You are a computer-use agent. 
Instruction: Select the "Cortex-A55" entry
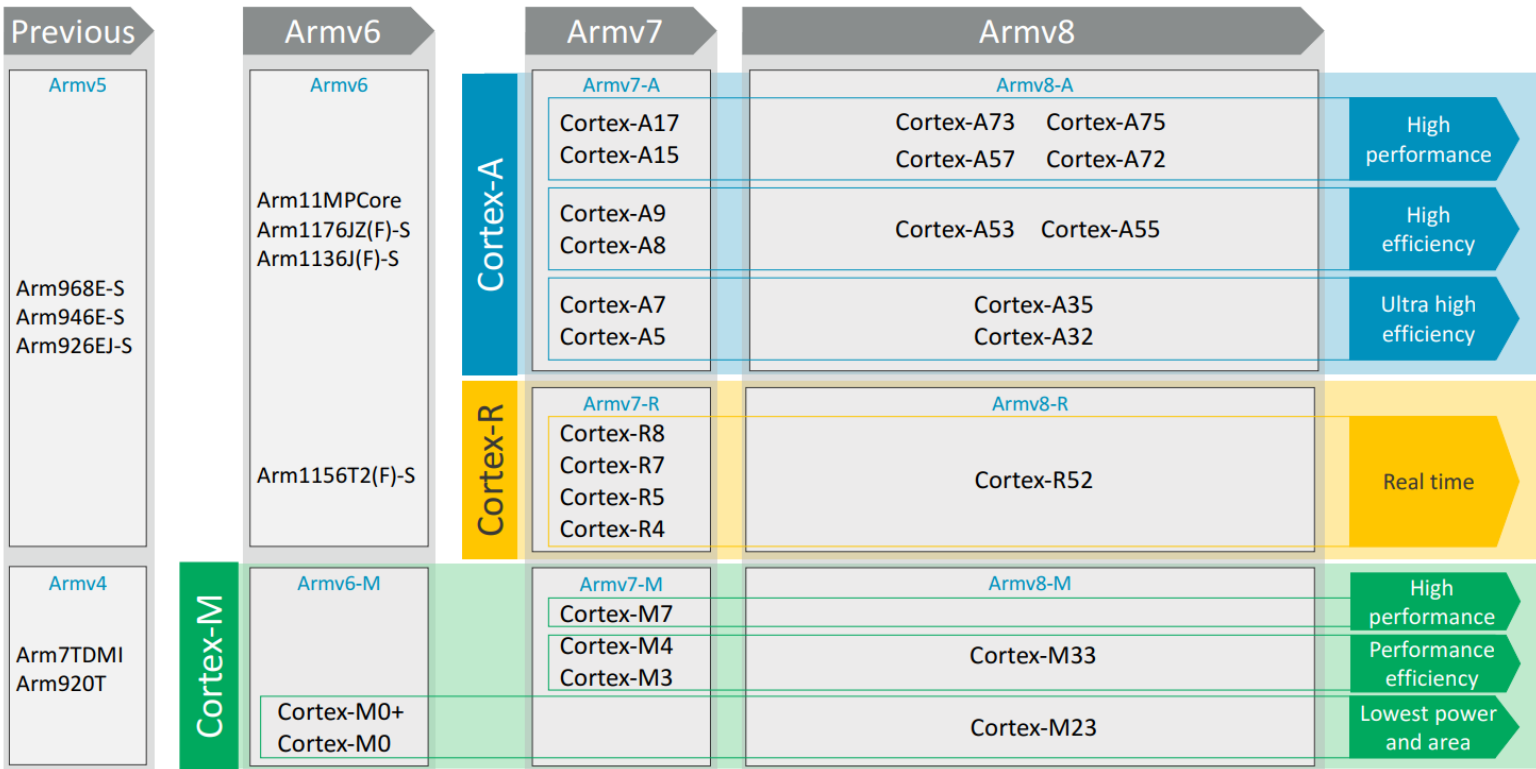[x=1100, y=229]
